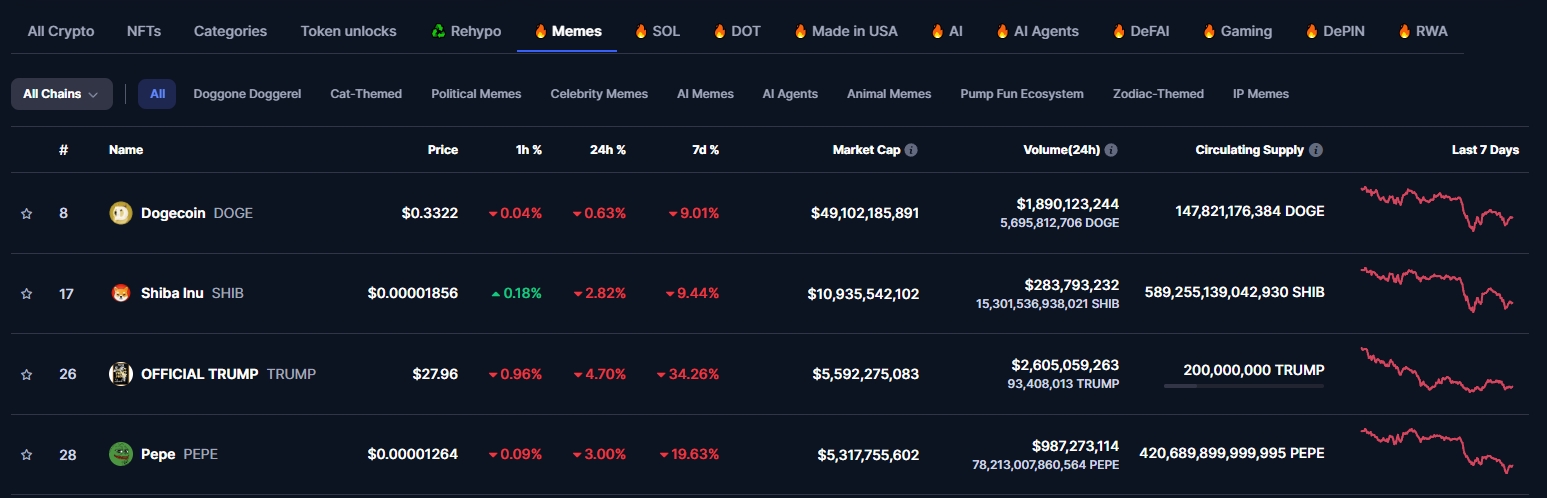The height and width of the screenshot is (498, 1547).
Task: Filter by Political Memes
Action: click(476, 94)
